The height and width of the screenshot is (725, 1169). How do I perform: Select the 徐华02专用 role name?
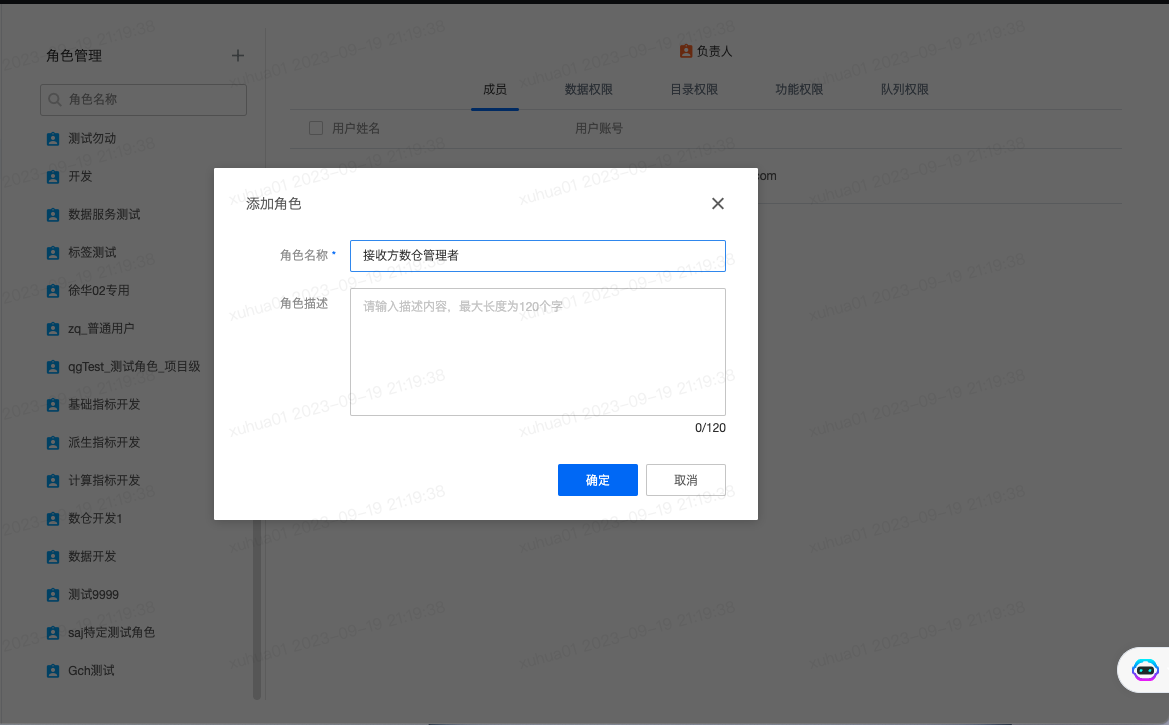click(99, 291)
